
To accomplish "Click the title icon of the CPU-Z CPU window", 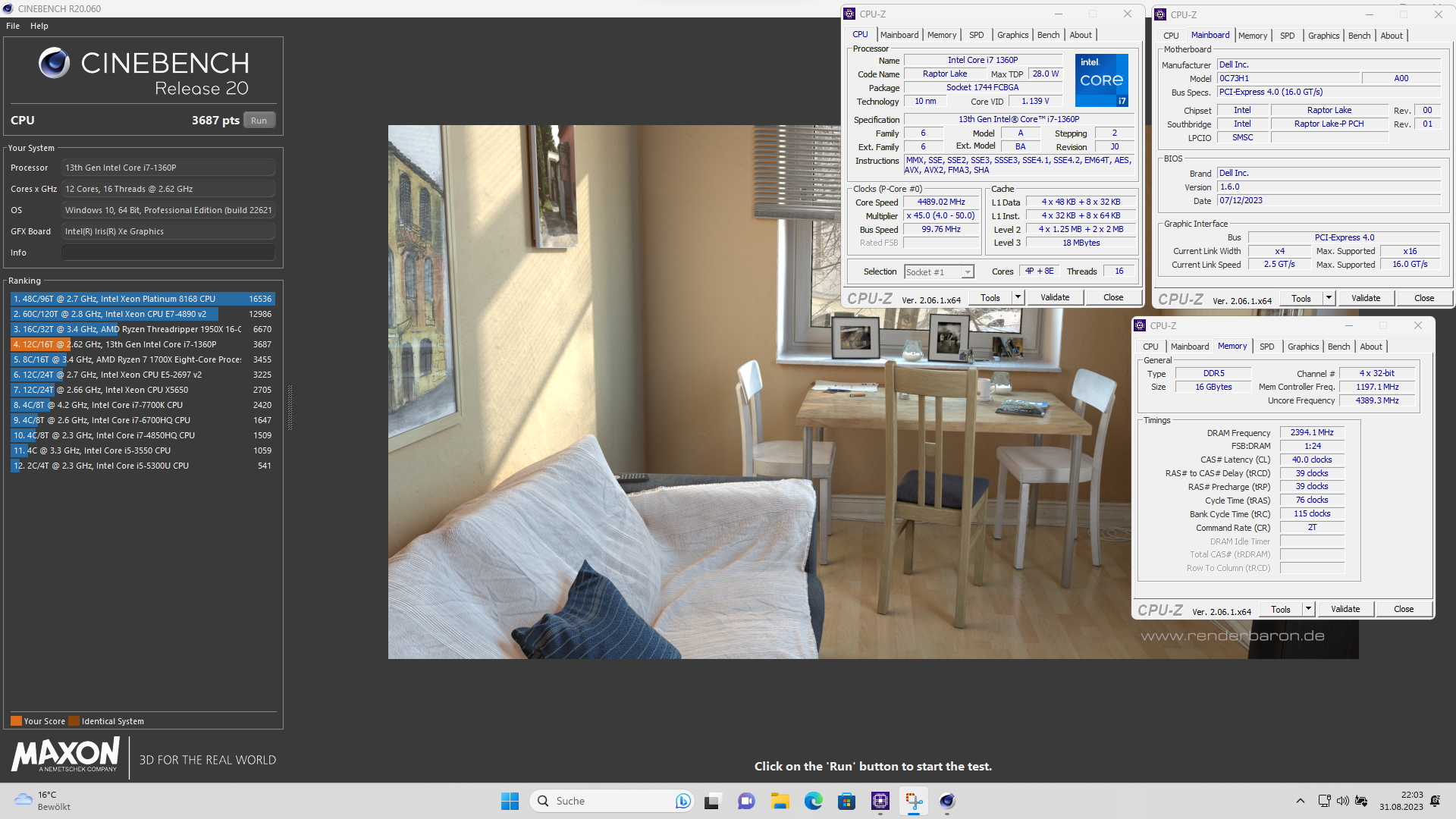I will click(849, 14).
